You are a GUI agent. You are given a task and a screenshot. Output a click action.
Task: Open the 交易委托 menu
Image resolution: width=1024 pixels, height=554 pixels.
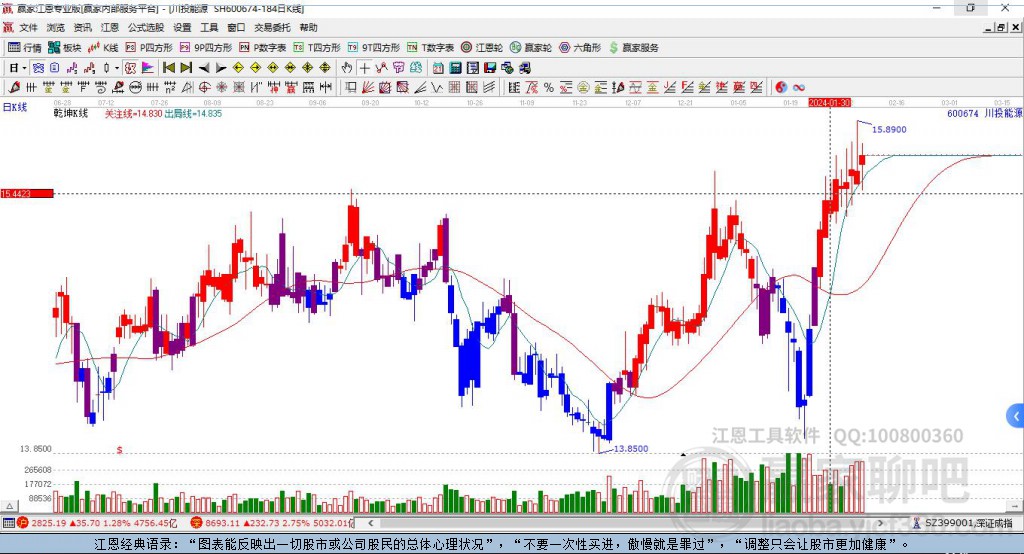click(272, 27)
